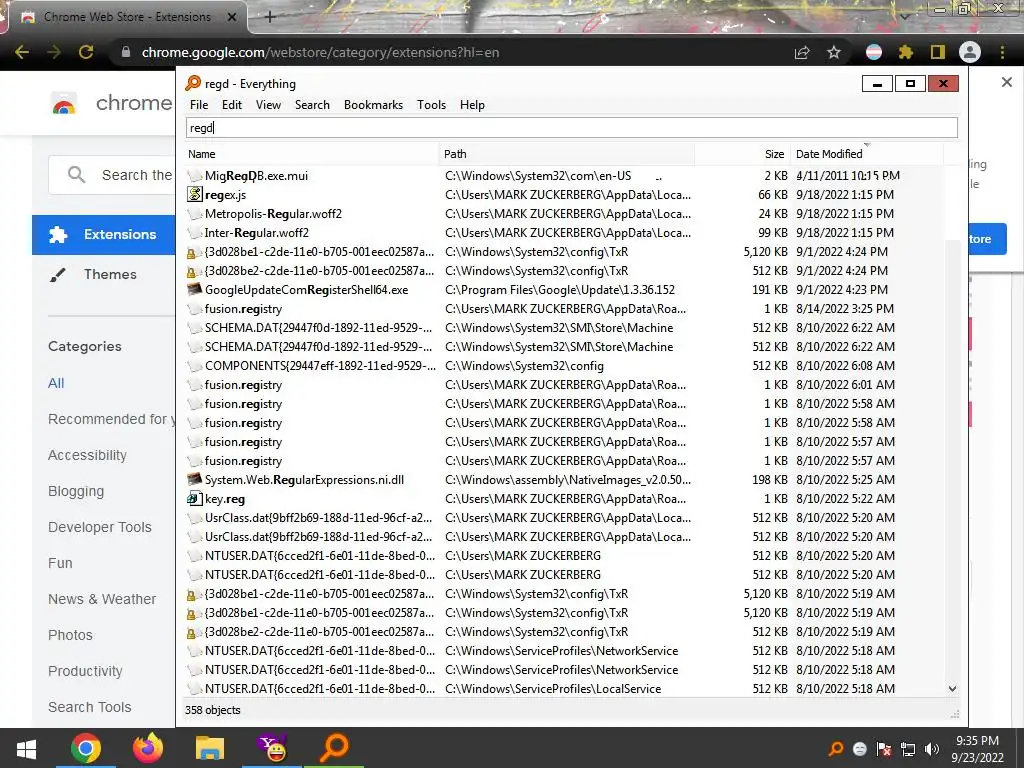This screenshot has width=1024, height=768.
Task: Open Chrome three-dot menu
Action: point(1002,52)
